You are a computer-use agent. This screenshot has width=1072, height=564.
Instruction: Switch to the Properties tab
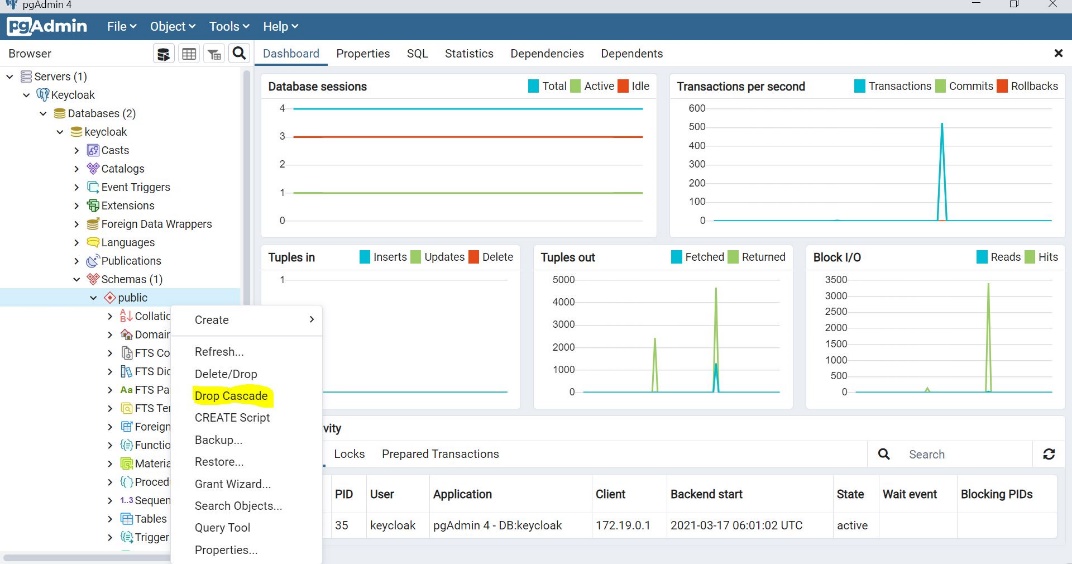tap(363, 53)
